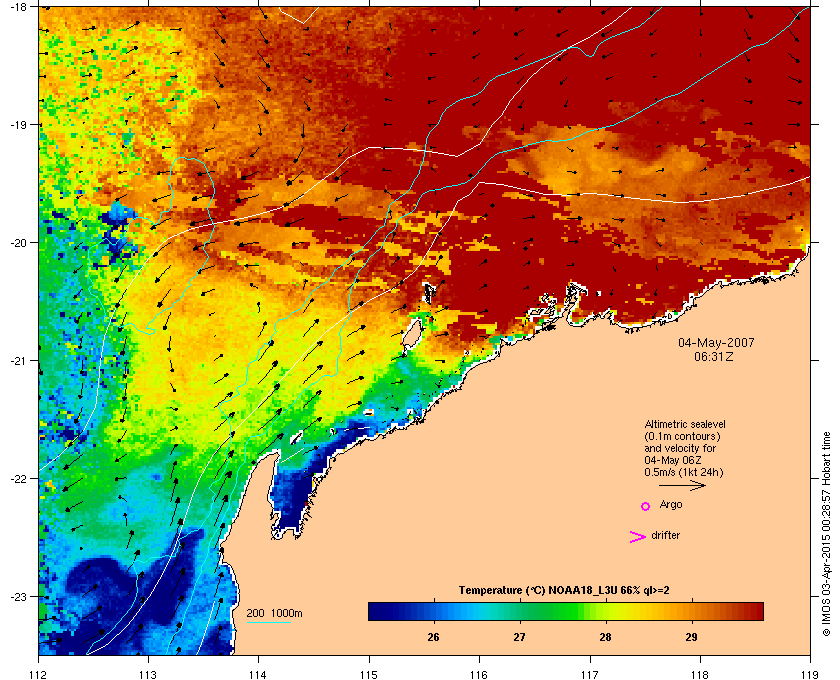Click the '200 1000m' isobath label
Image resolution: width=840 pixels, height=680 pixels.
(274, 613)
